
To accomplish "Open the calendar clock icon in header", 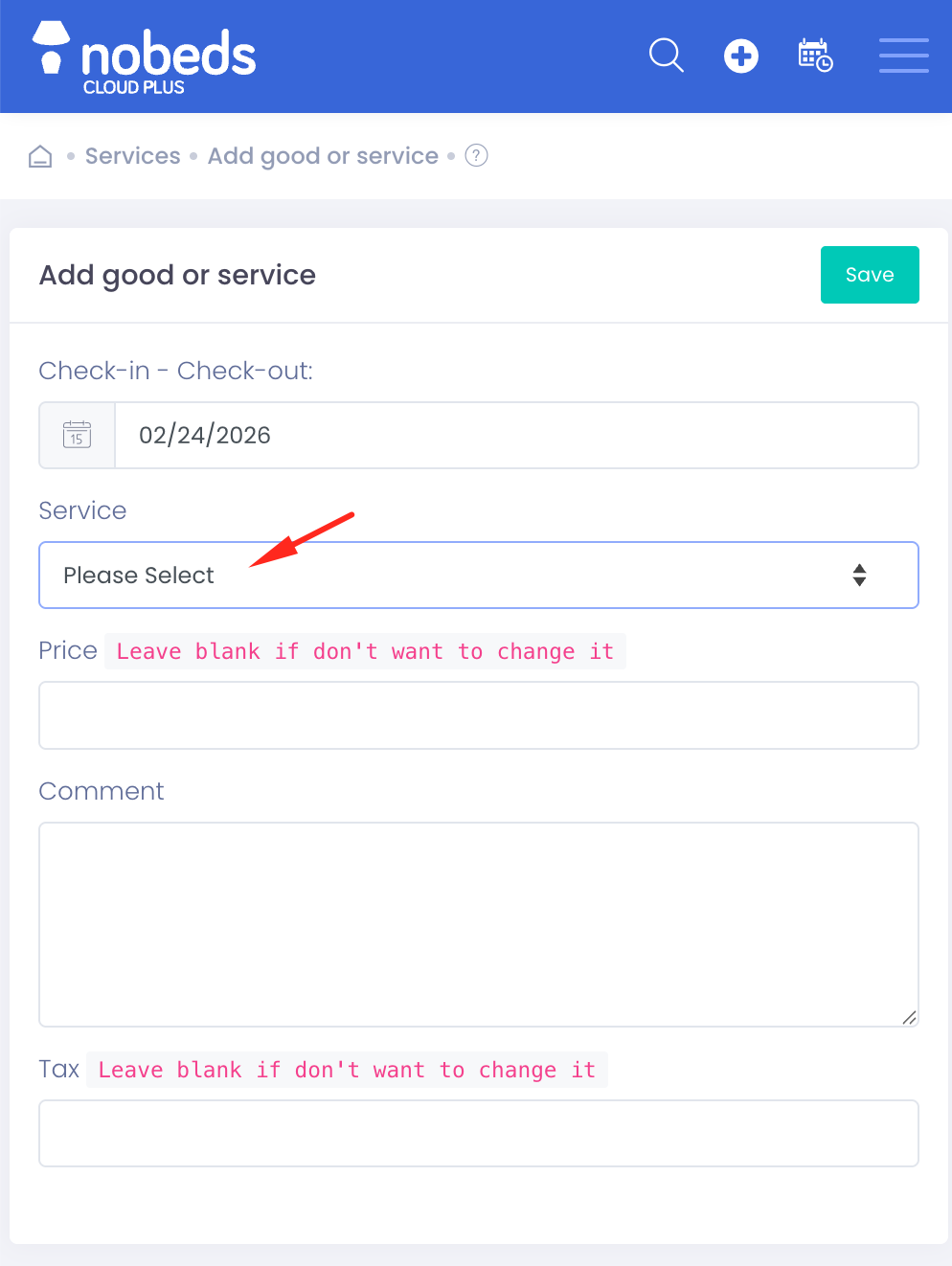I will (815, 56).
